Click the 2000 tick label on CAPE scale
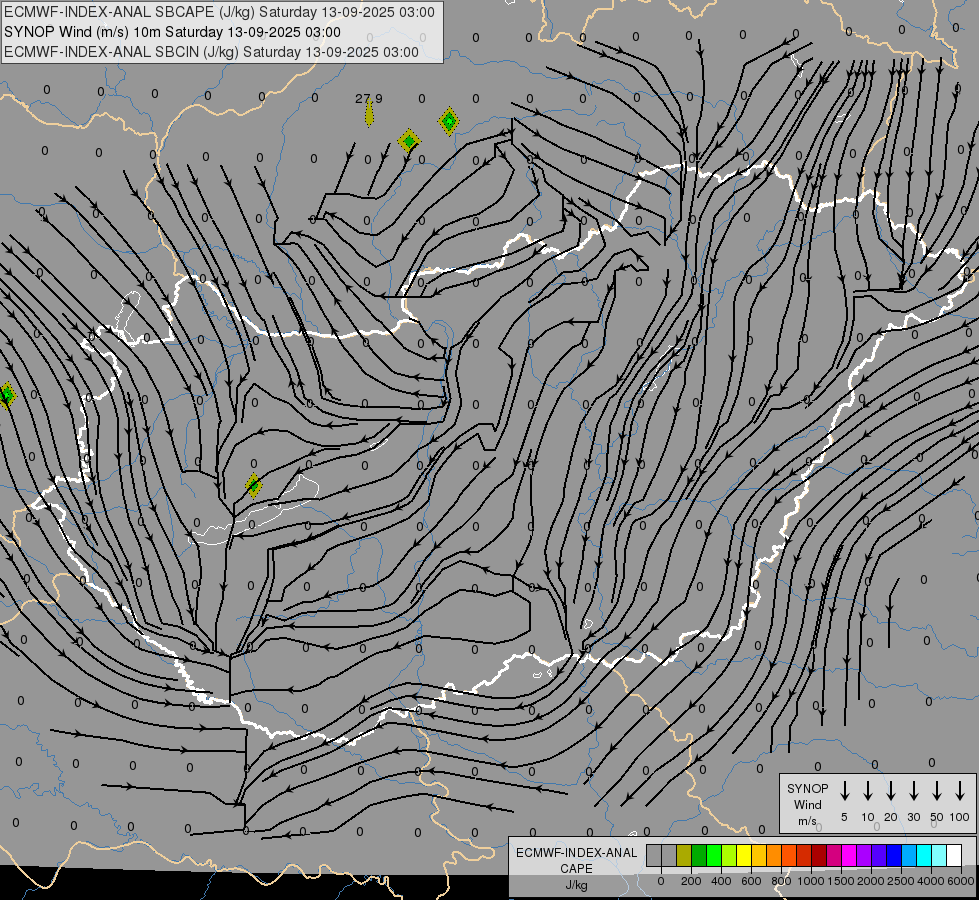979x900 pixels. [x=871, y=881]
